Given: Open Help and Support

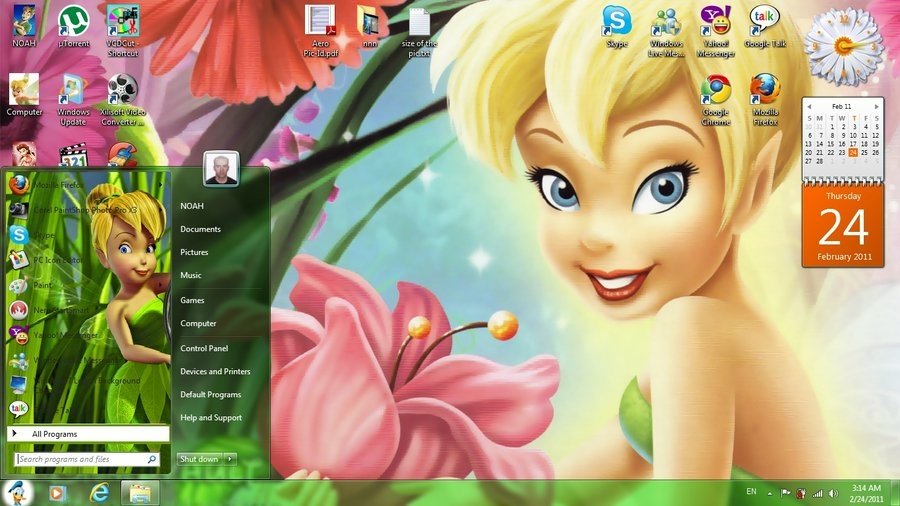Looking at the screenshot, I should [211, 418].
